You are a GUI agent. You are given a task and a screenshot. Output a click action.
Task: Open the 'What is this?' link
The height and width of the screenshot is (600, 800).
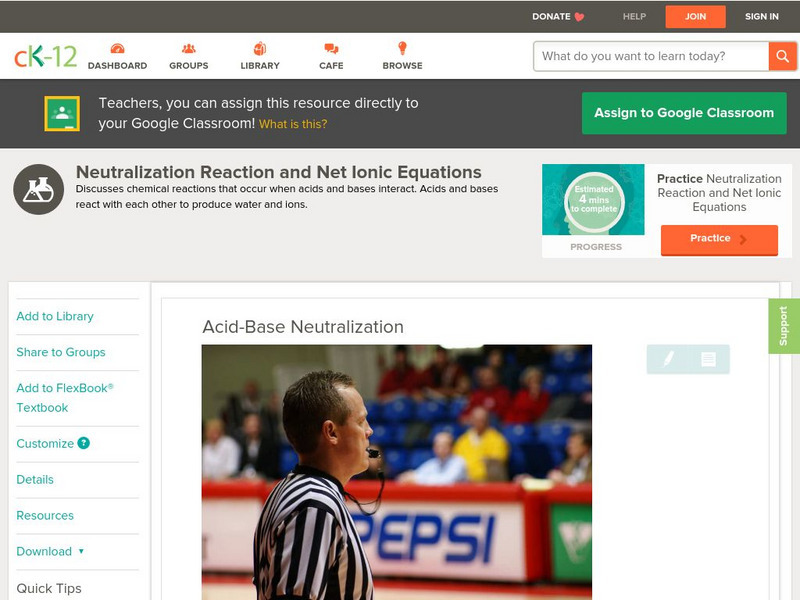click(x=293, y=124)
